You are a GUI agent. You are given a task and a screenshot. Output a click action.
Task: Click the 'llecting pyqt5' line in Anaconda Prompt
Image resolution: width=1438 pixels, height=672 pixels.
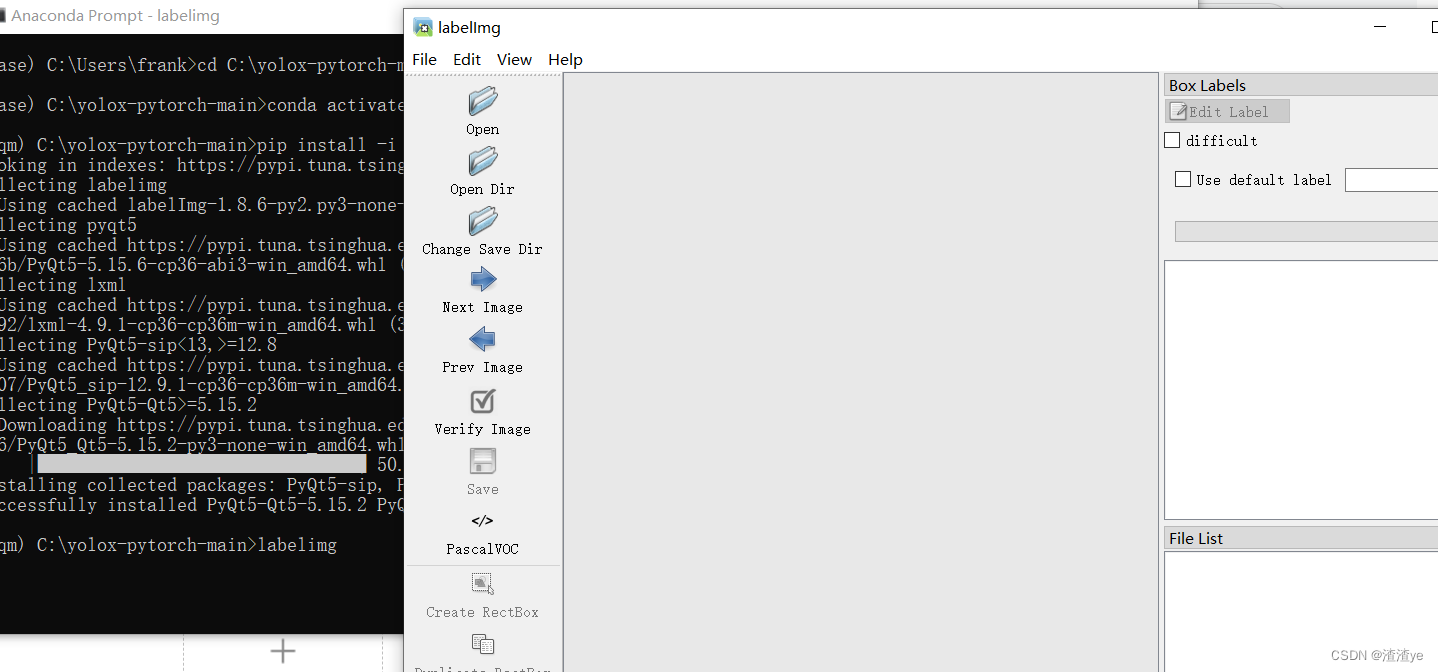[68, 225]
